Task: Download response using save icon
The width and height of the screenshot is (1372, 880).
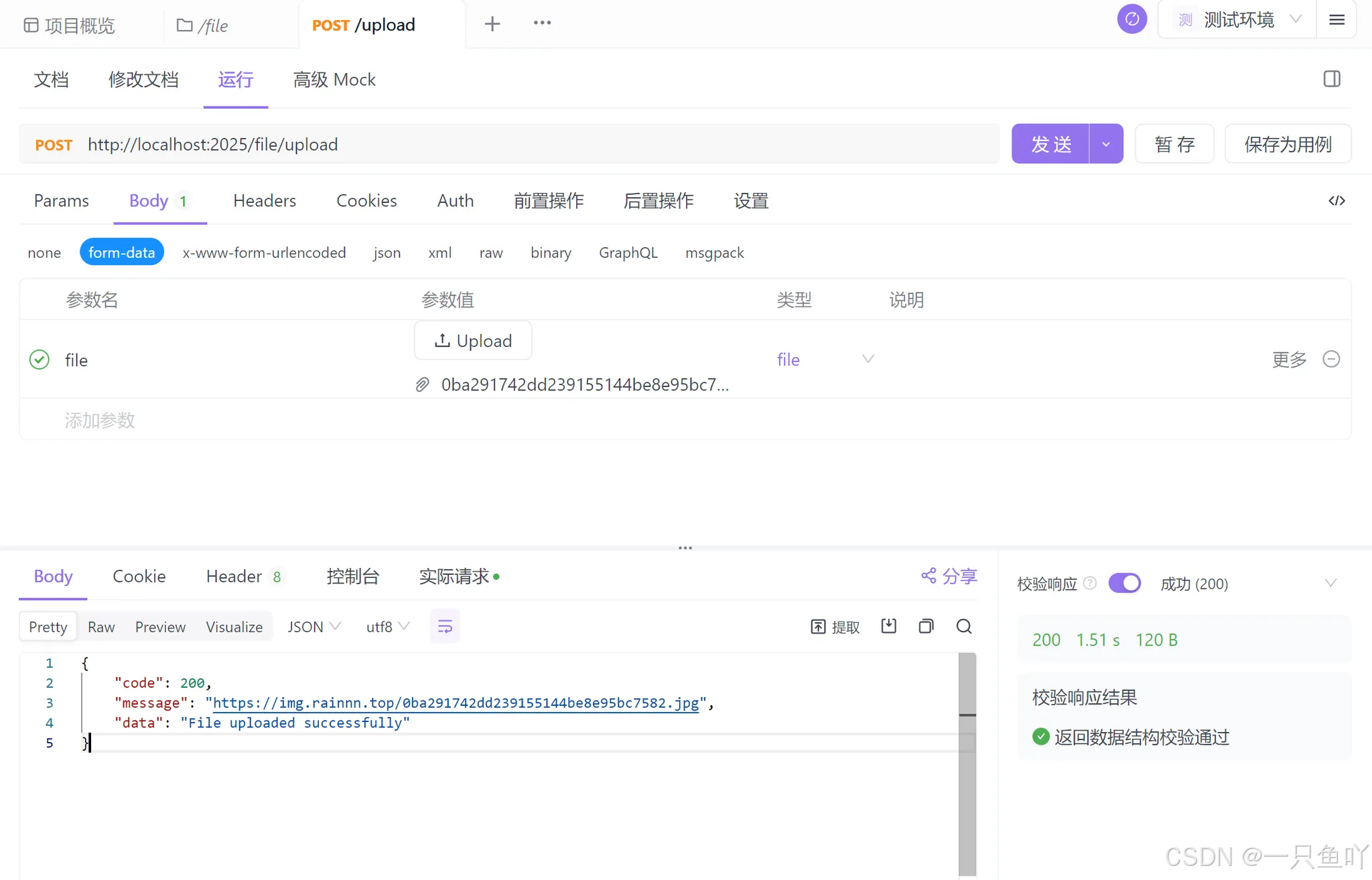Action: click(x=888, y=626)
